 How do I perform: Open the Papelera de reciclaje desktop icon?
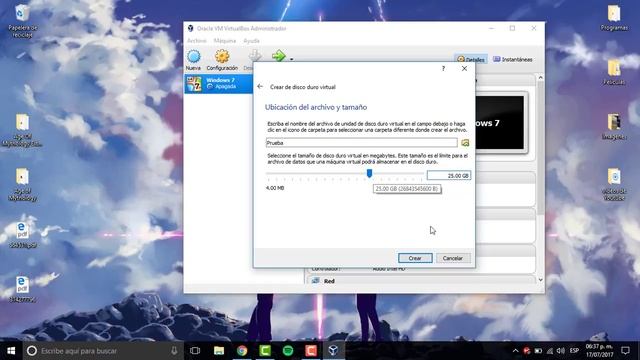click(x=22, y=21)
